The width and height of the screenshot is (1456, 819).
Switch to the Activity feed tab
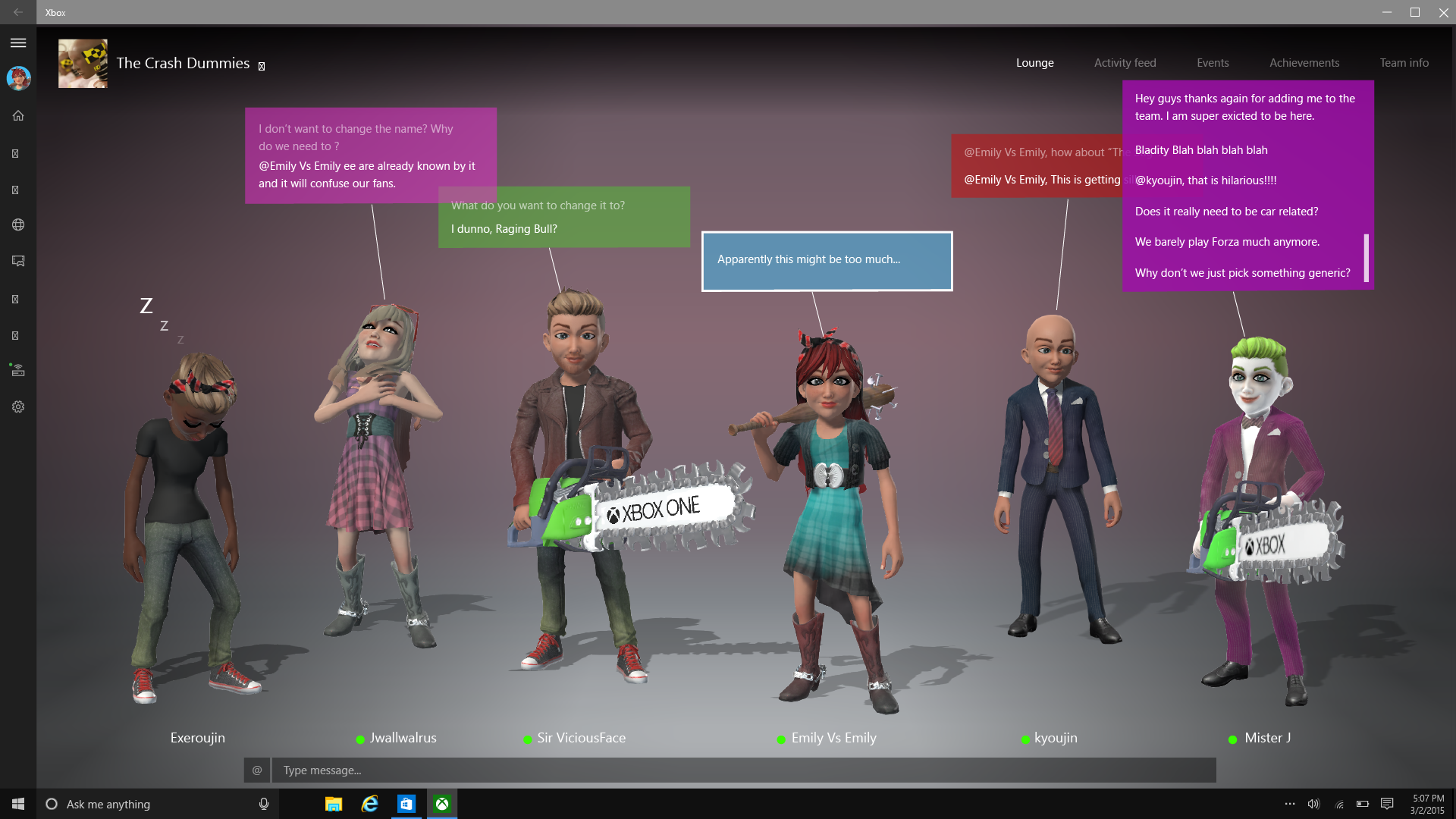pos(1125,63)
